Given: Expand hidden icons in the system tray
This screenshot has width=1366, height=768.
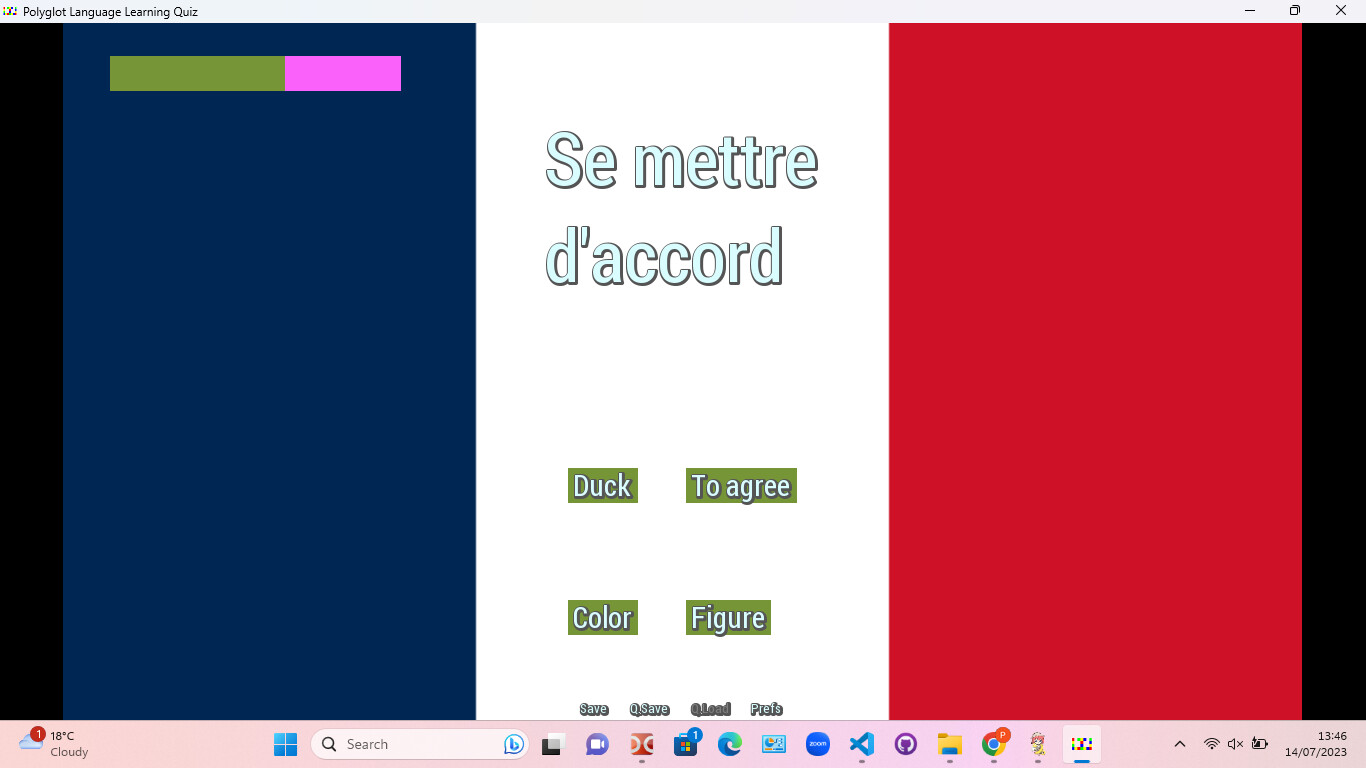Looking at the screenshot, I should 1179,744.
